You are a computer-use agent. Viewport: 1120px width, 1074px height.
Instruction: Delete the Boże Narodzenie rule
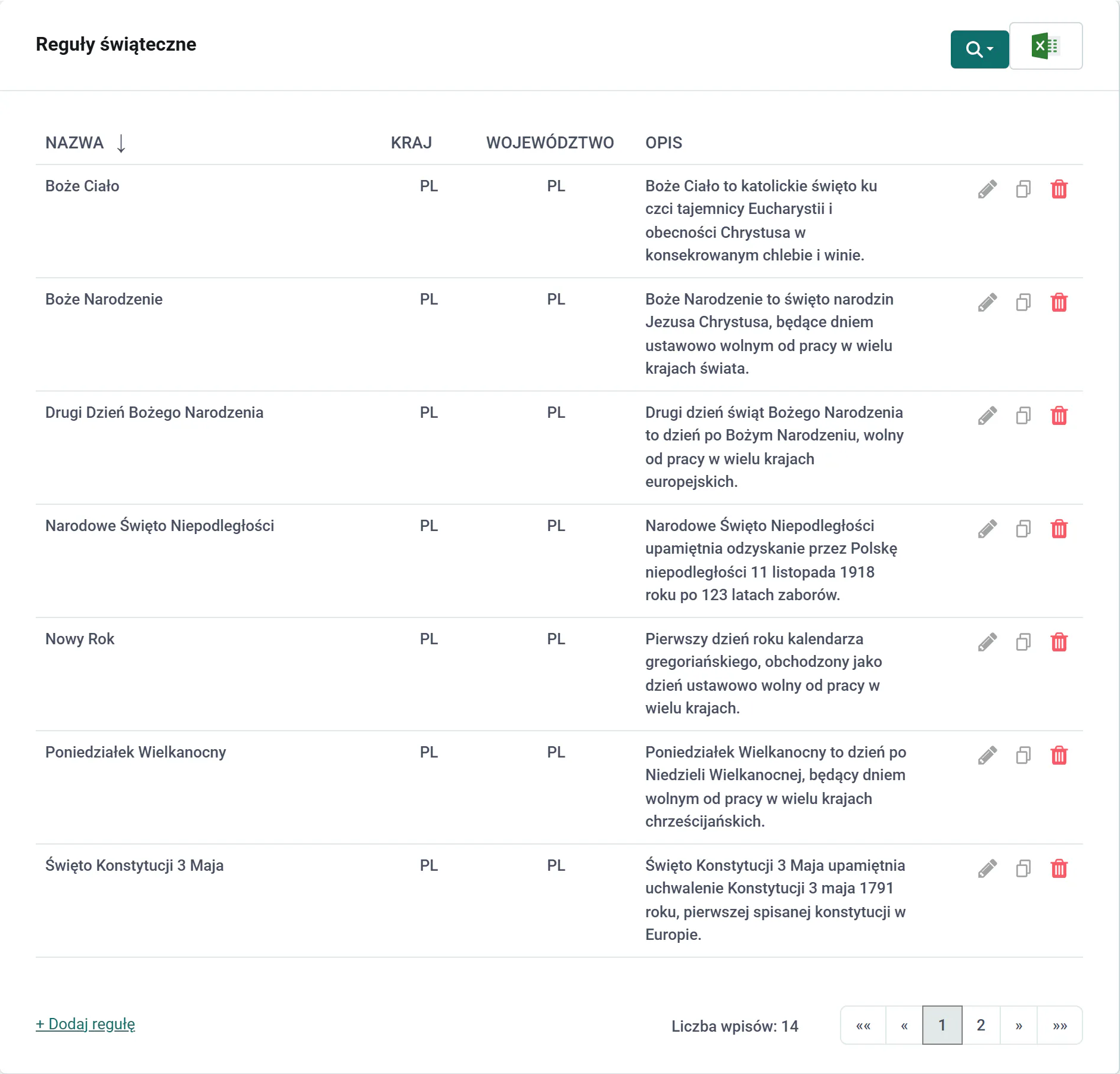pyautogui.click(x=1059, y=302)
